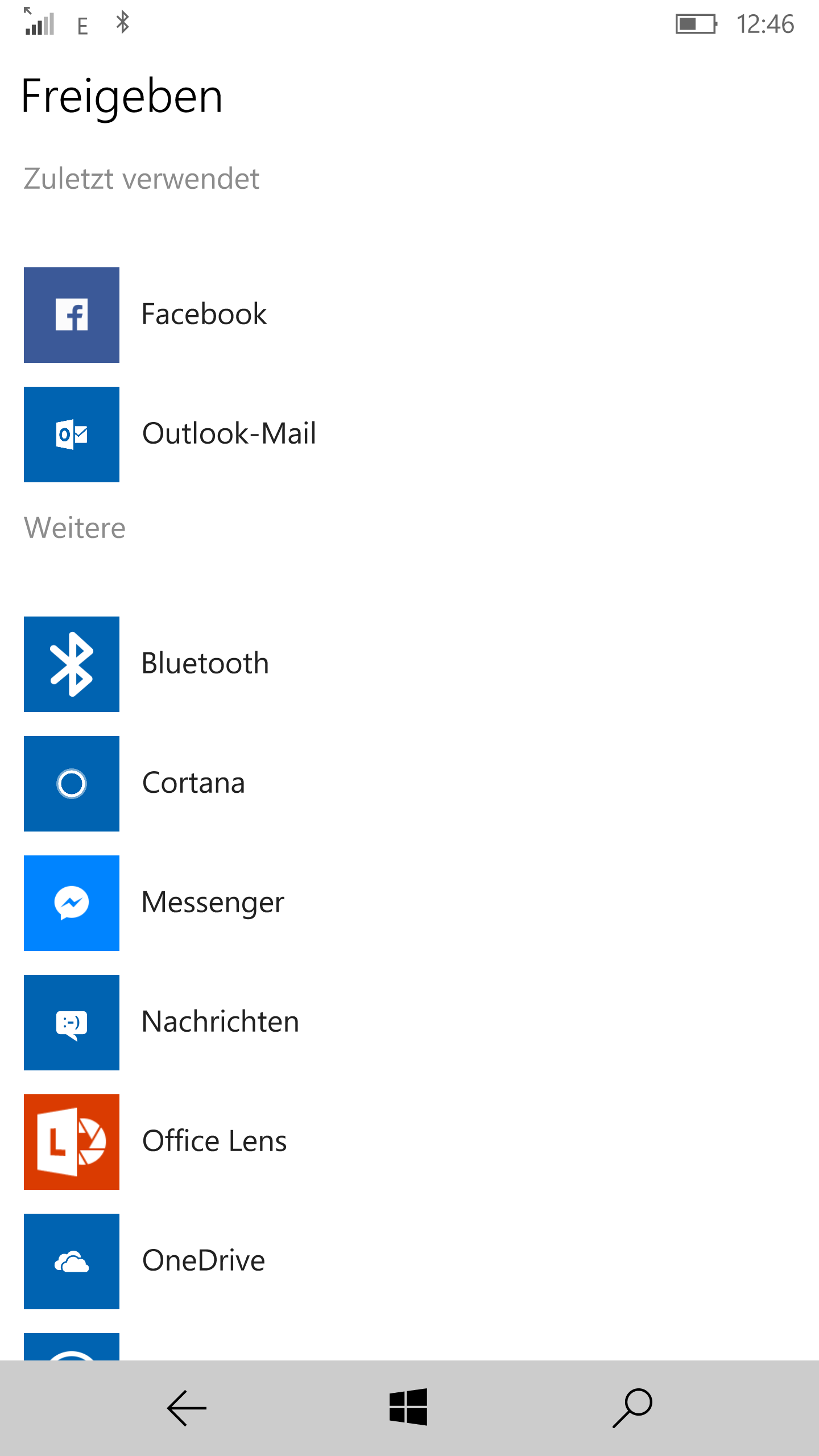Image resolution: width=819 pixels, height=1456 pixels.
Task: Tap the 12:46 clock in status bar
Action: click(765, 24)
